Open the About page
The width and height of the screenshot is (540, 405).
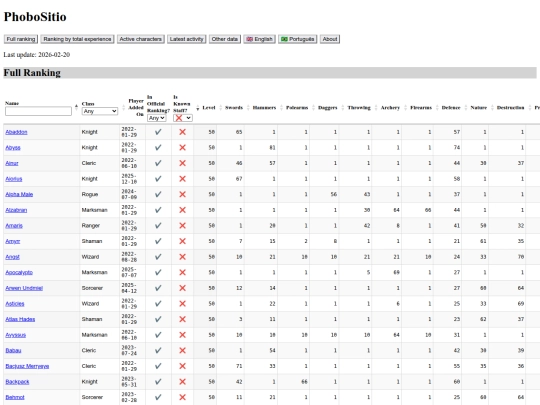coord(330,39)
